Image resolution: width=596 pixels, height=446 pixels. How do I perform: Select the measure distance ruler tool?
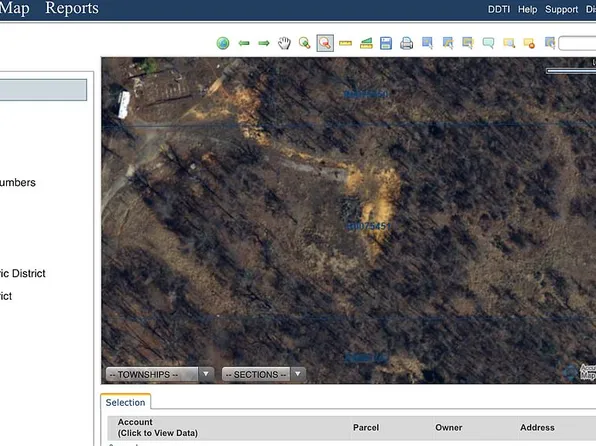tap(345, 43)
